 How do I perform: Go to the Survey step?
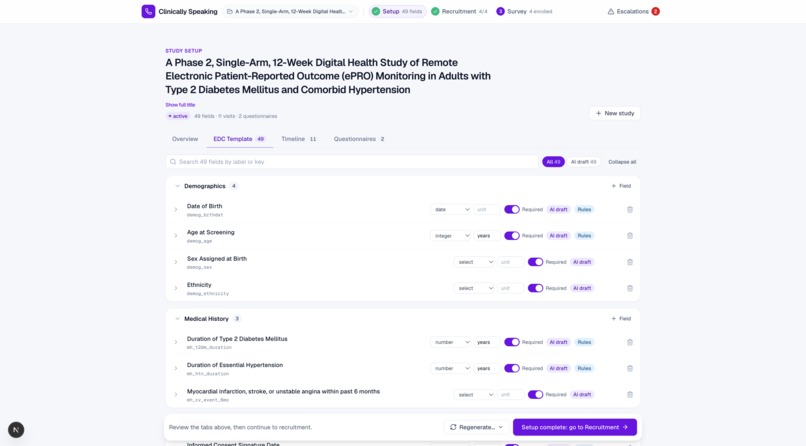pos(524,11)
